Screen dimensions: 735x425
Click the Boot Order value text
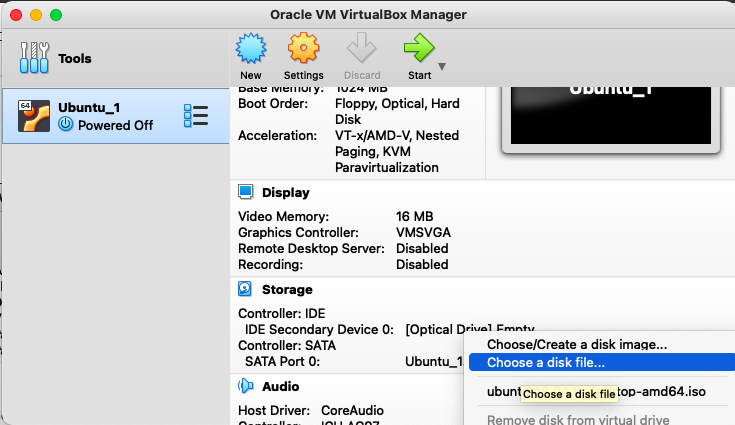point(397,112)
